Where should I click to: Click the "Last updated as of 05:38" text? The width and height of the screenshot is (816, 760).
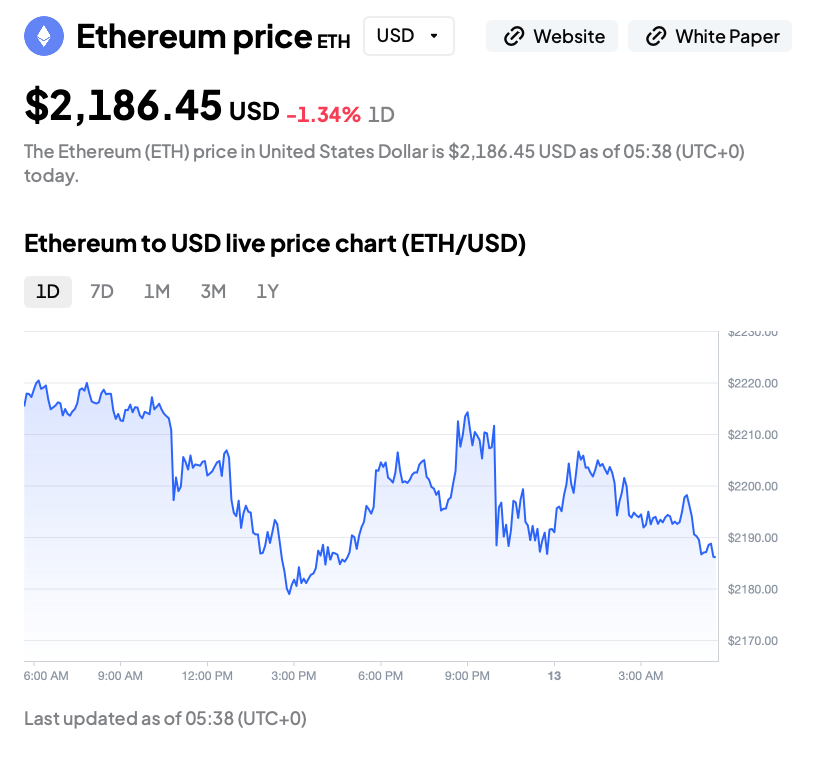click(x=165, y=718)
